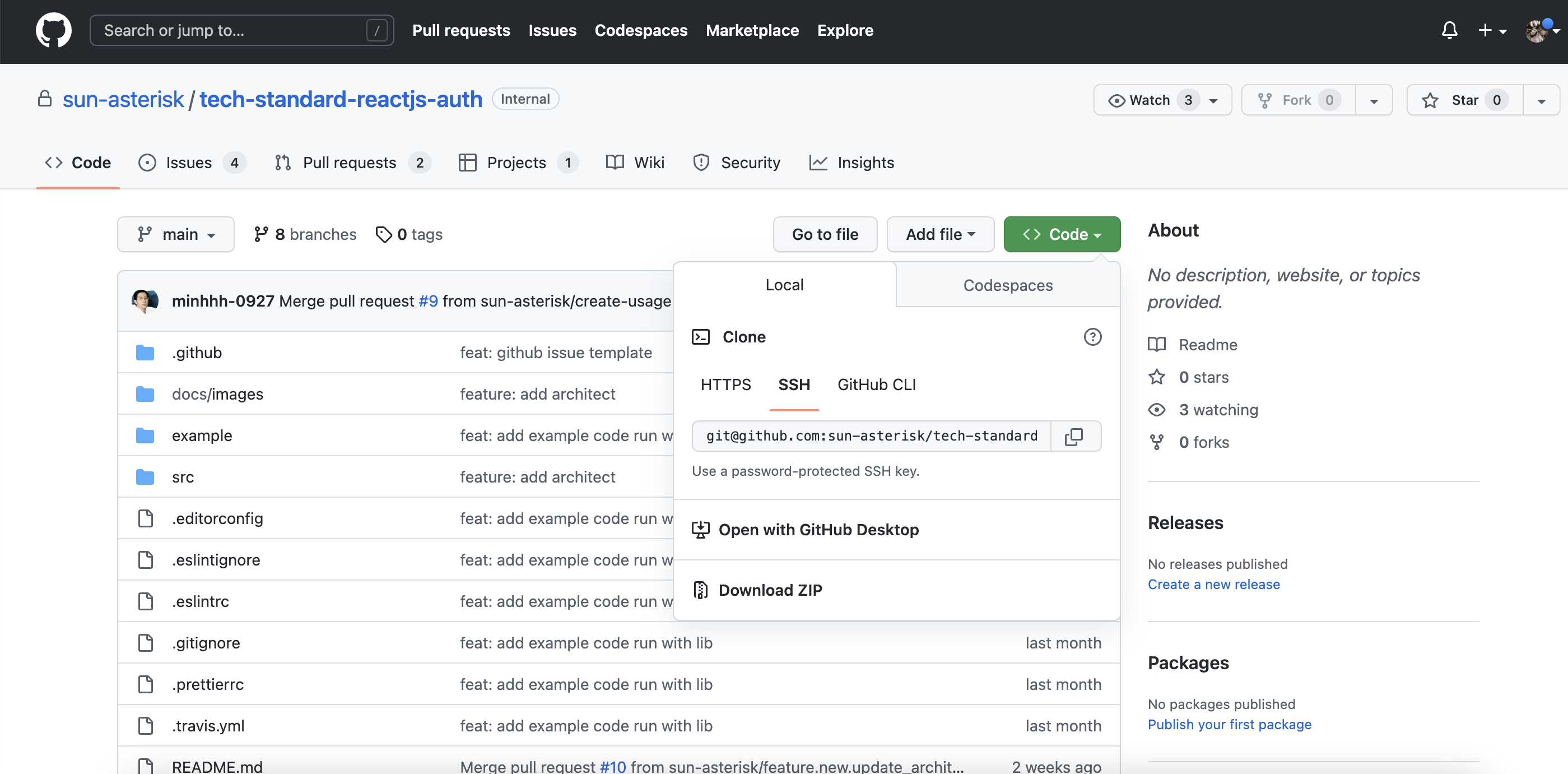Screen dimensions: 1568x774
Task: Open the main branch selector
Action: 175,234
